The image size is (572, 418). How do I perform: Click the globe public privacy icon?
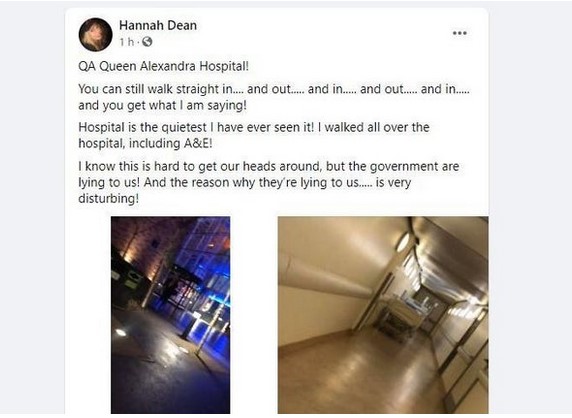[147, 42]
